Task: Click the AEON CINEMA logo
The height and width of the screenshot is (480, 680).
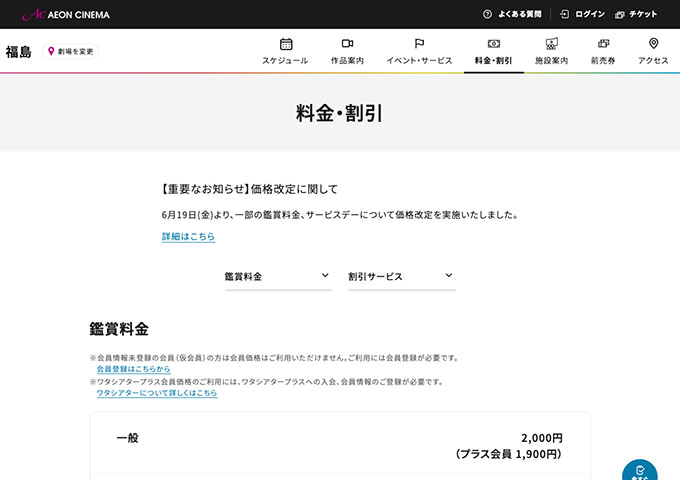Action: tap(66, 15)
